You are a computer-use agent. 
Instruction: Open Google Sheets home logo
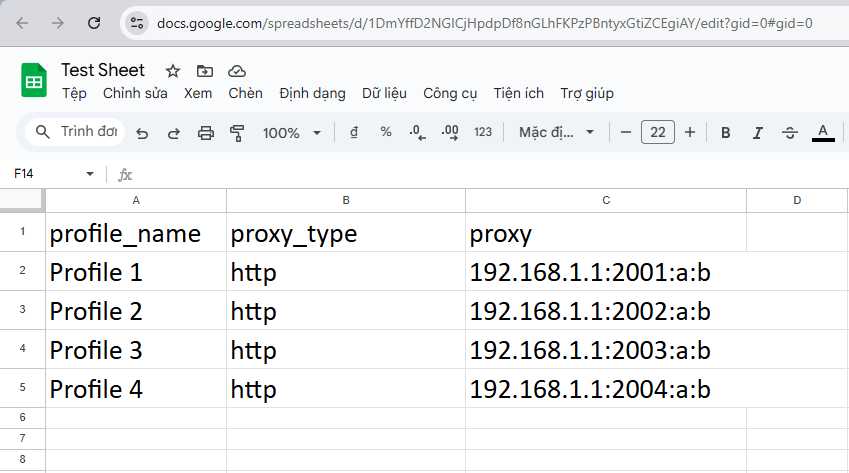34,80
